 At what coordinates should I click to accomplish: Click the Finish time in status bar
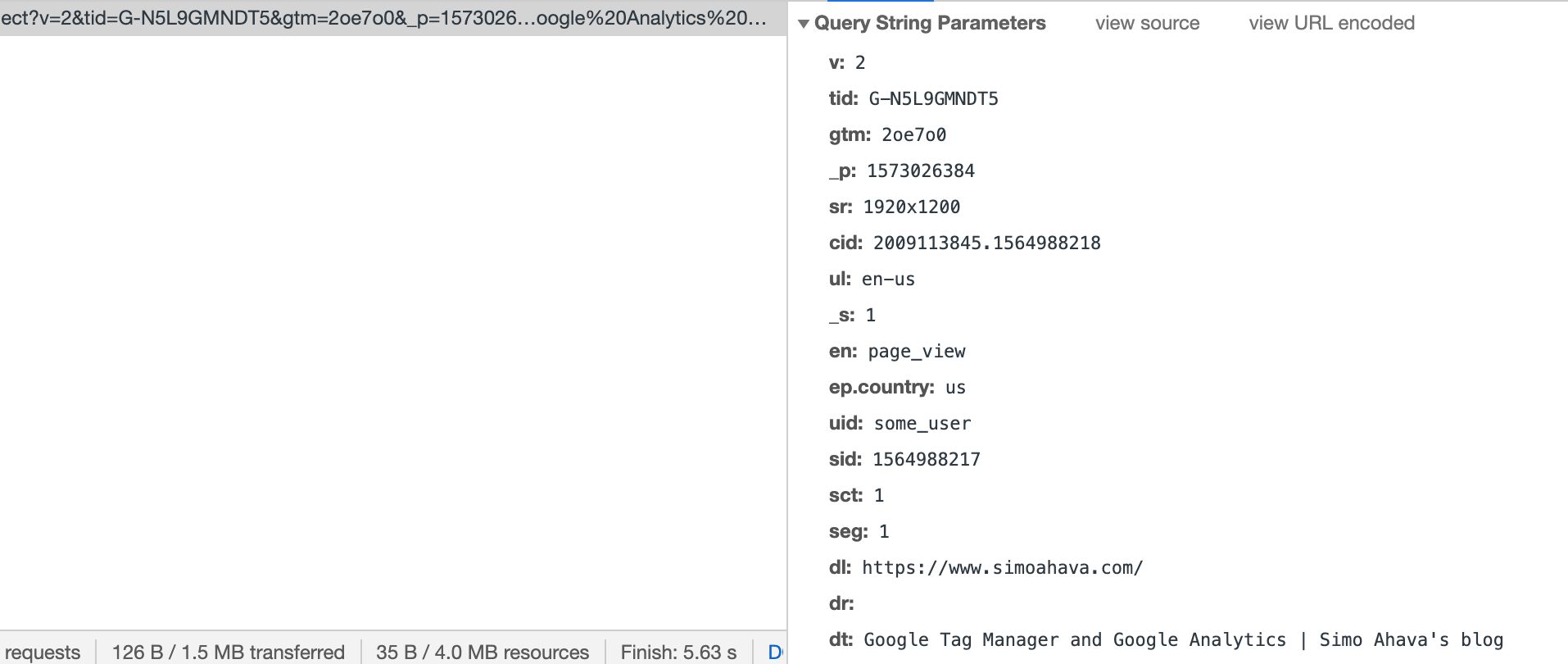click(x=678, y=653)
